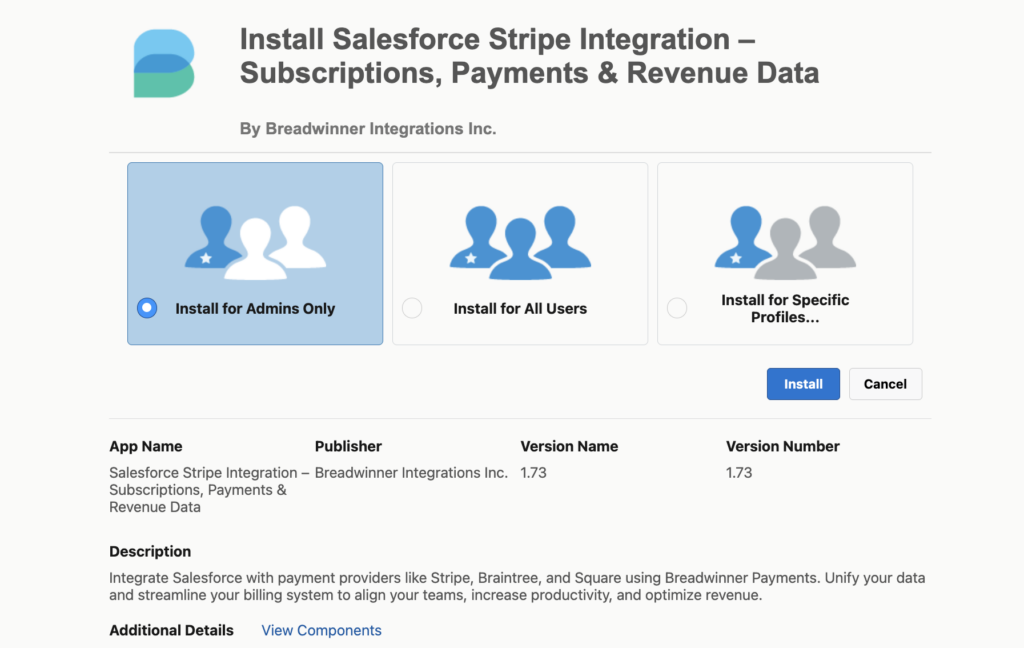This screenshot has height=648, width=1024.
Task: Click the admins-only people group icon
Action: [x=255, y=243]
